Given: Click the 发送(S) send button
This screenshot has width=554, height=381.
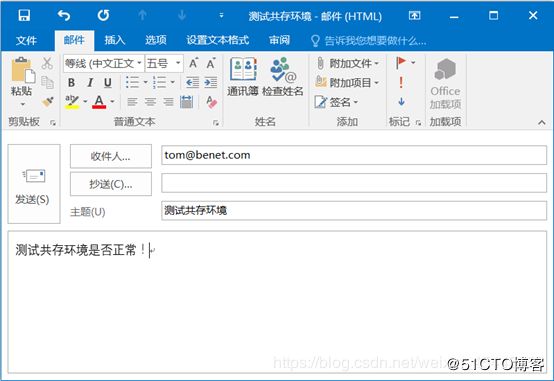Looking at the screenshot, I should pyautogui.click(x=34, y=183).
